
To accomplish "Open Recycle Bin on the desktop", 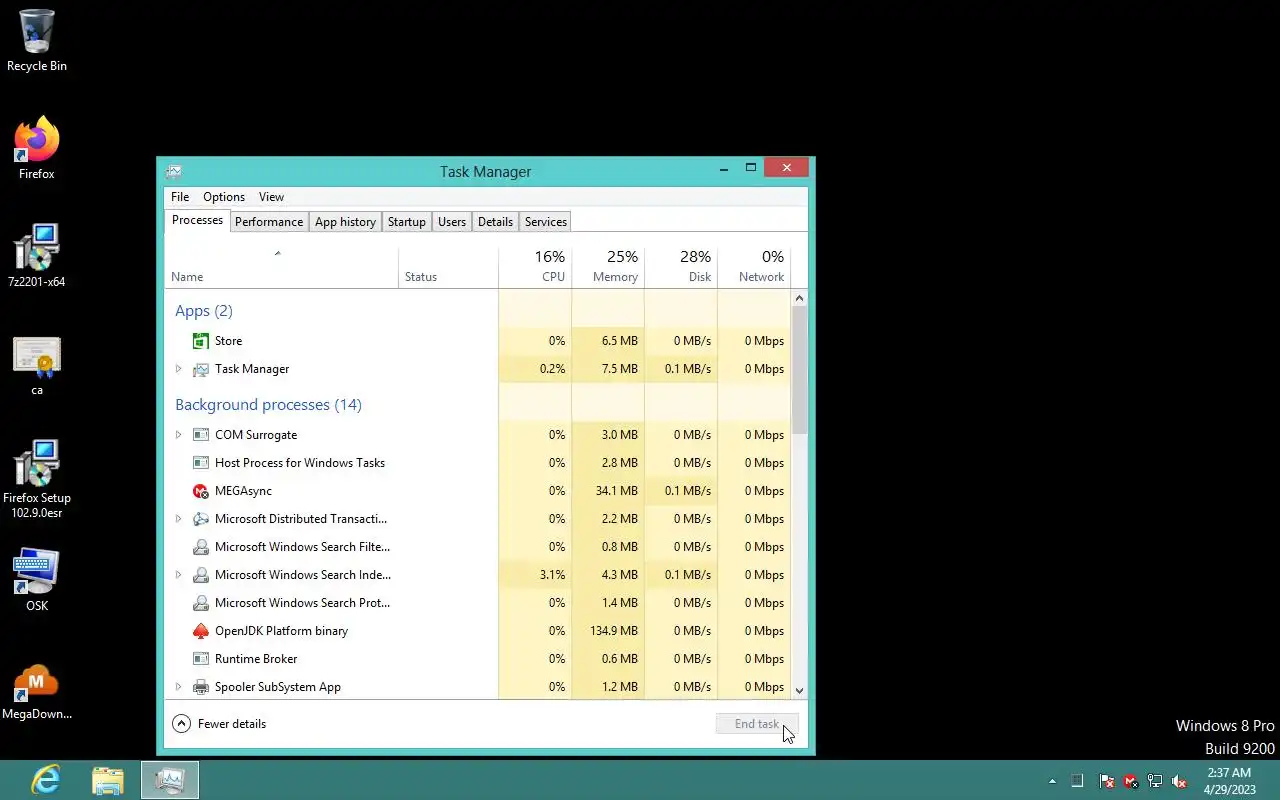I will pos(37,41).
